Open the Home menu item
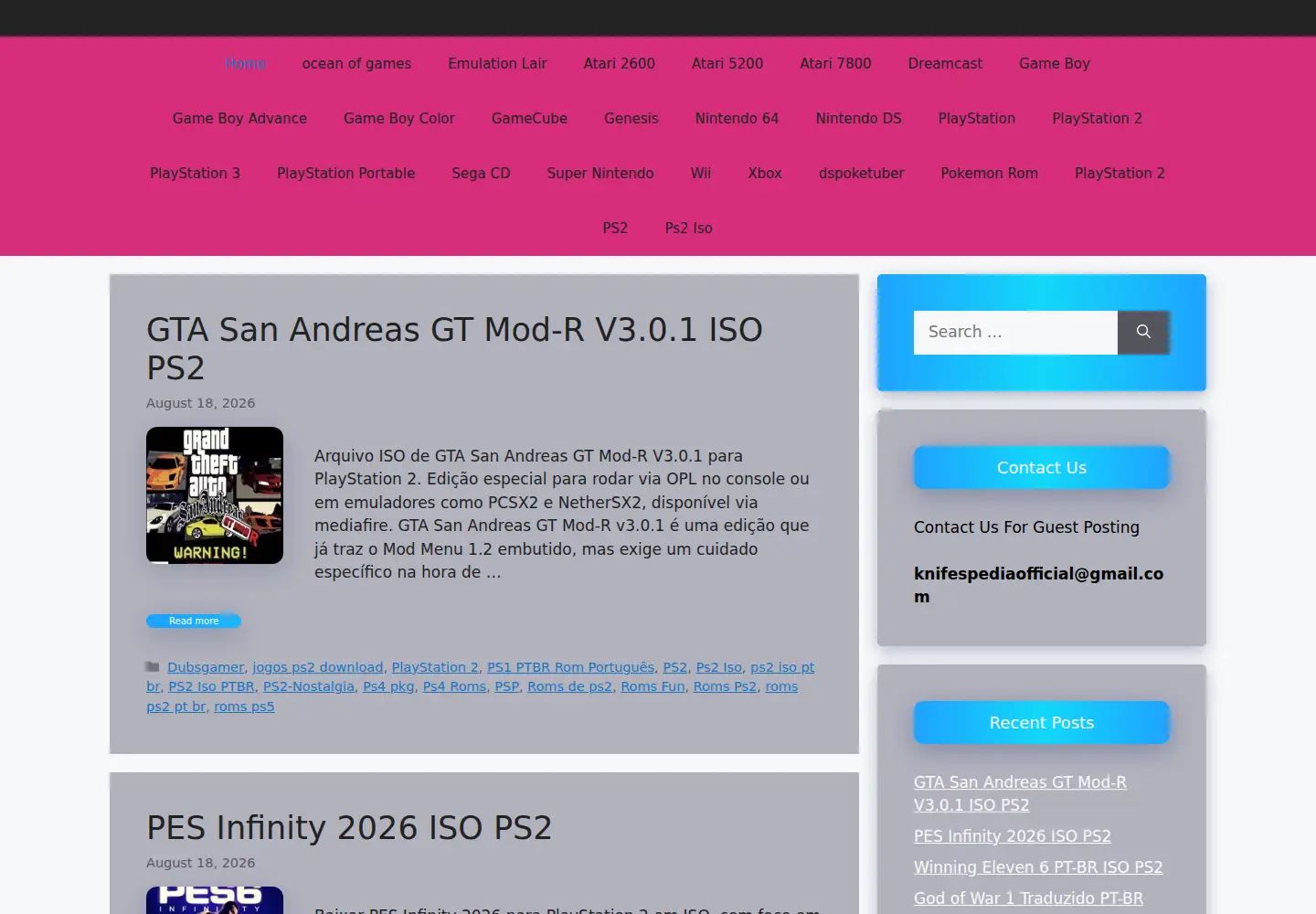1316x914 pixels. click(x=245, y=64)
